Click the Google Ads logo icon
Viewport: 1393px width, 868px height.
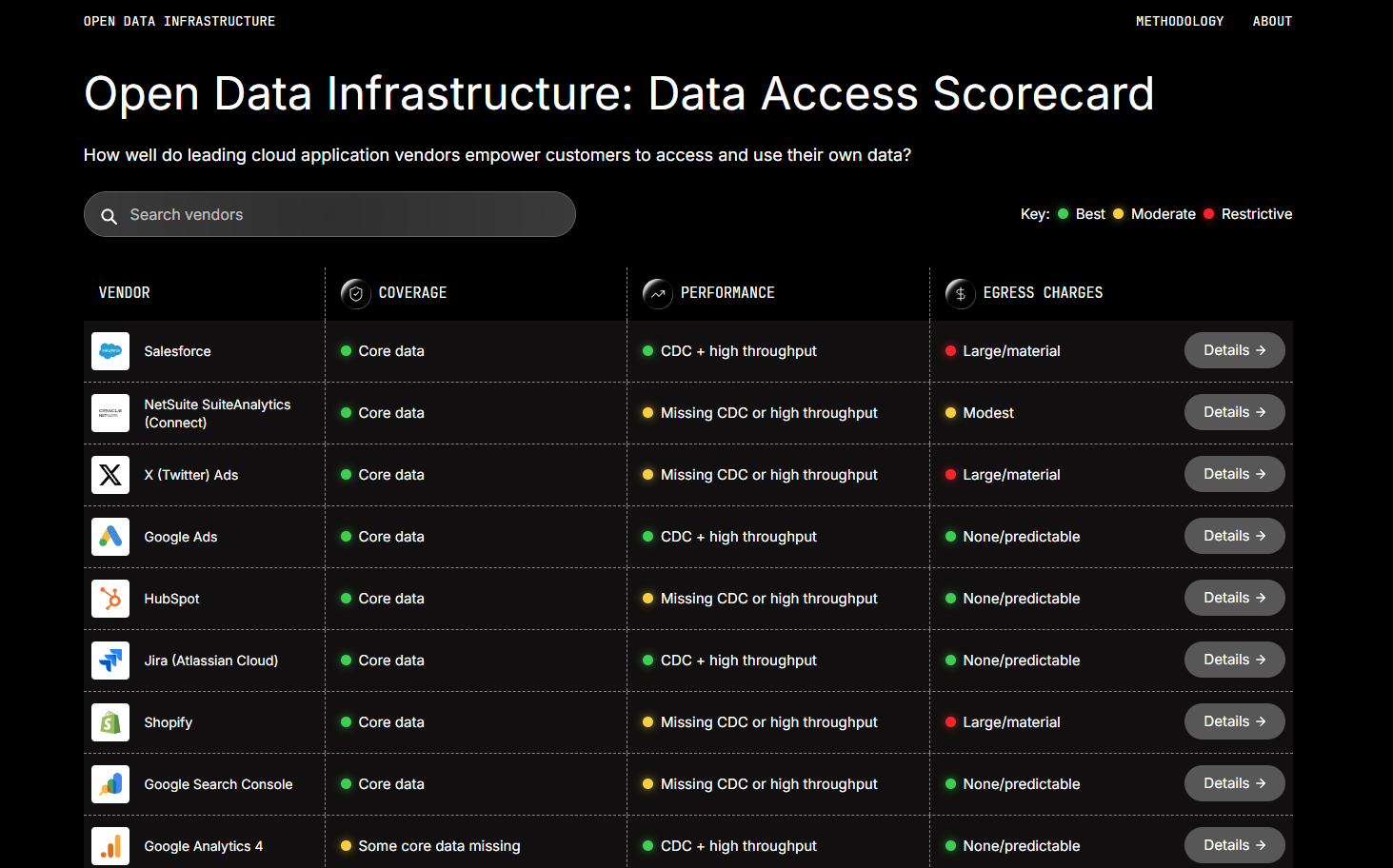110,537
